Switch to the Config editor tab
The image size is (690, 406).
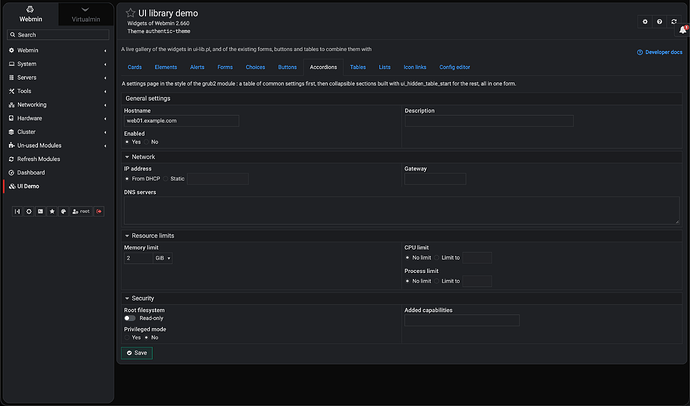point(455,67)
